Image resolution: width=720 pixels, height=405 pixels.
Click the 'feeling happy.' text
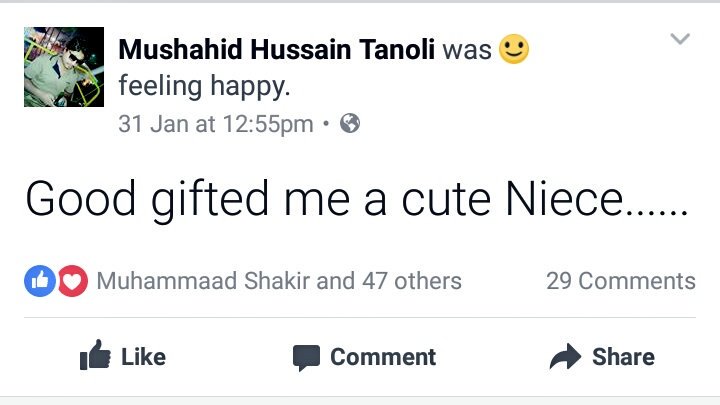click(204, 86)
